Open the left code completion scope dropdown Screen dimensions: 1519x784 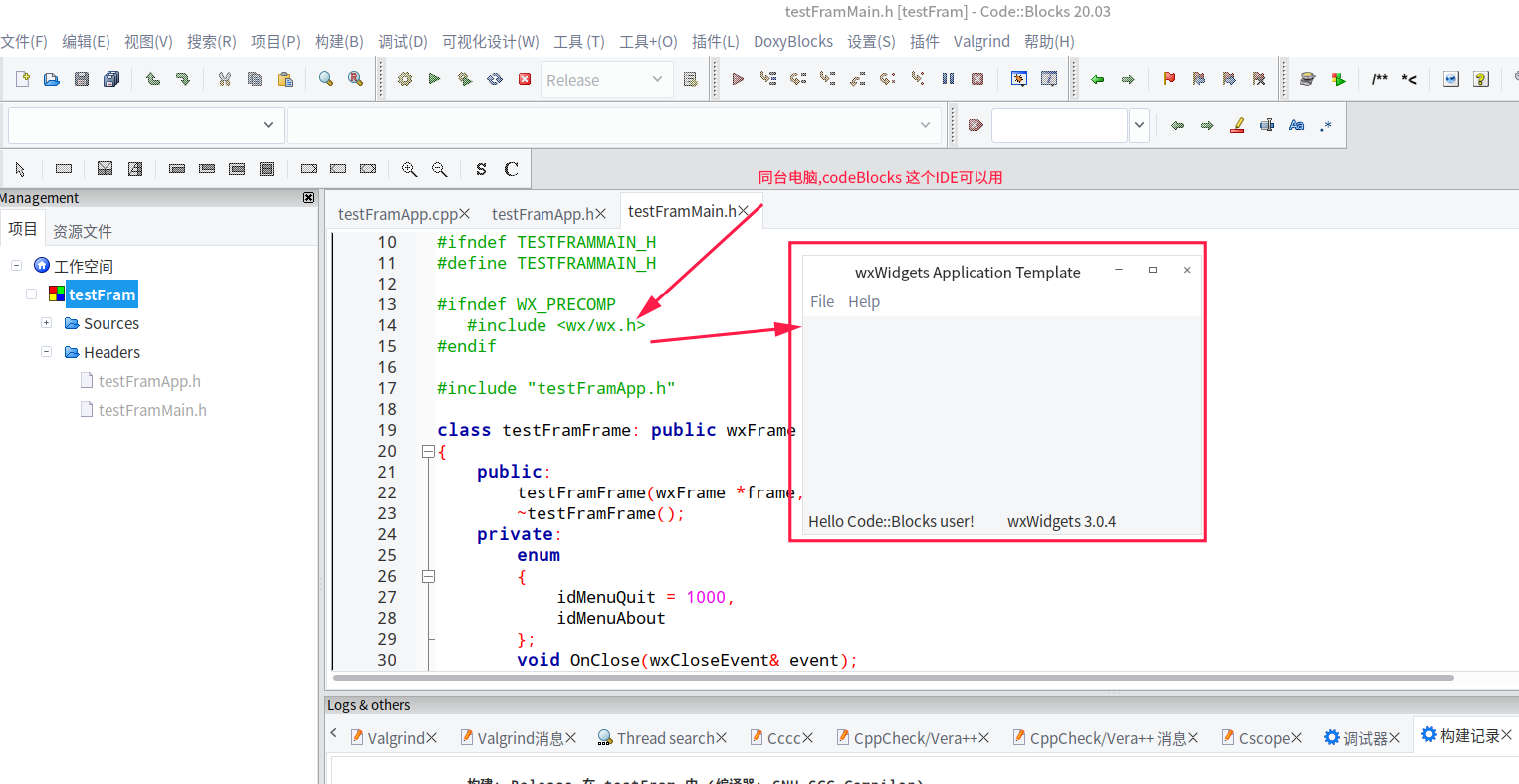click(x=145, y=125)
